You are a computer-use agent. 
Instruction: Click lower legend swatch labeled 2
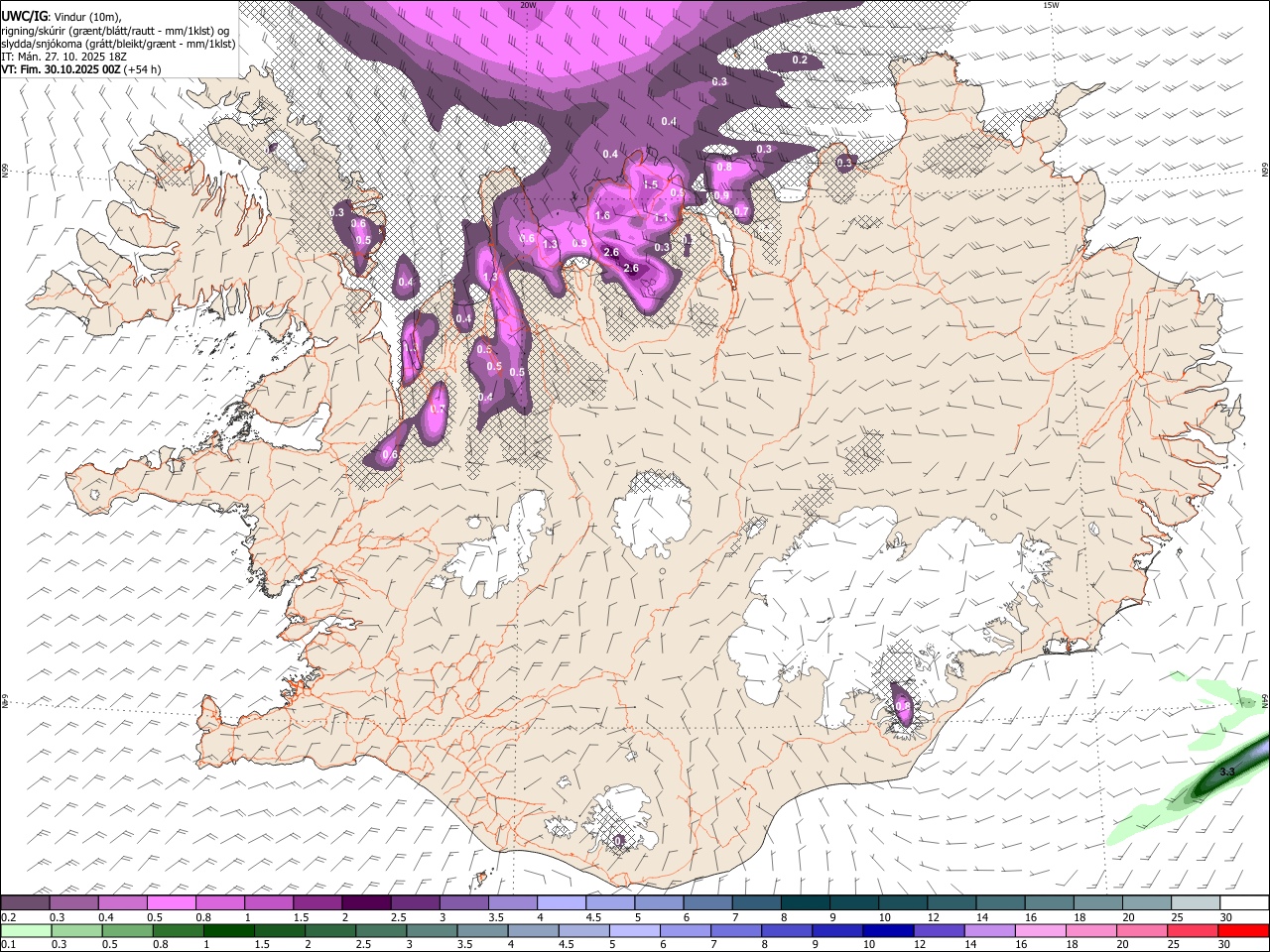click(x=331, y=930)
